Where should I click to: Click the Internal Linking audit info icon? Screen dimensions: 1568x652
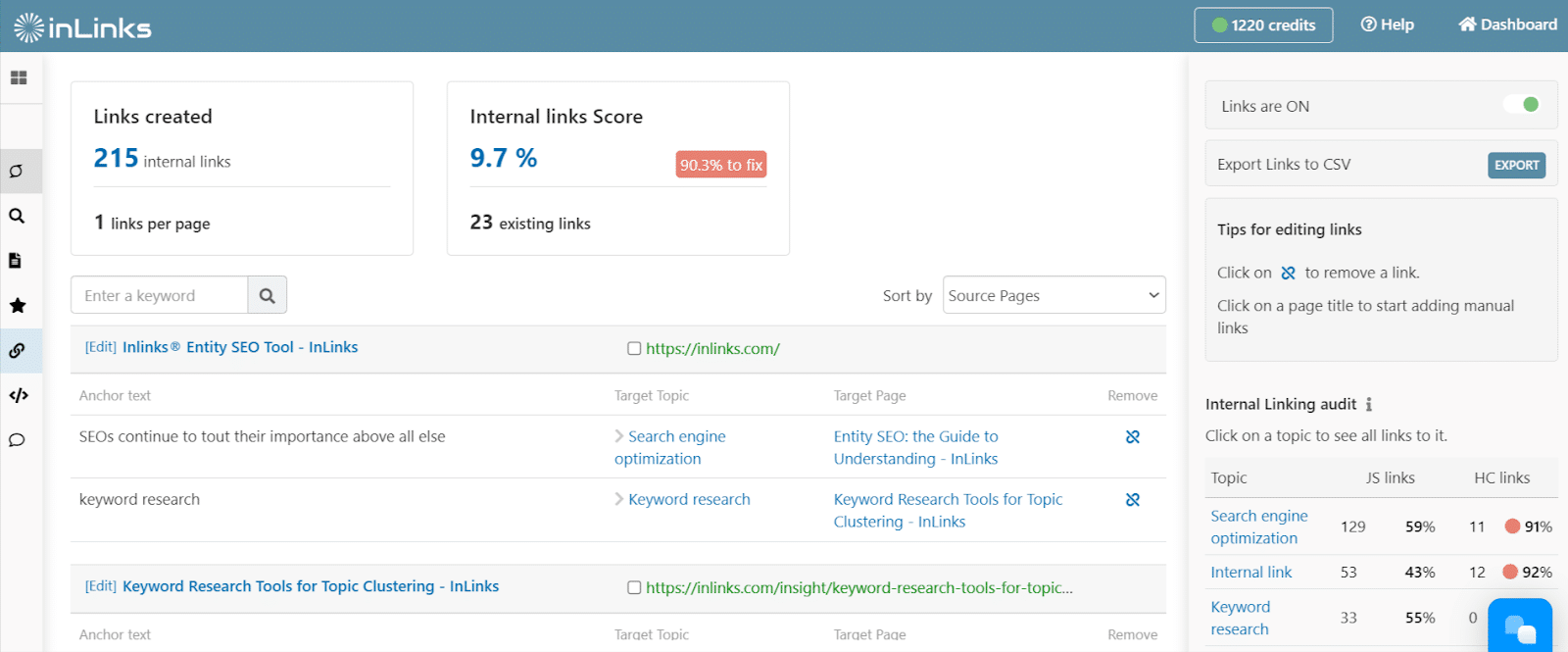(1369, 404)
